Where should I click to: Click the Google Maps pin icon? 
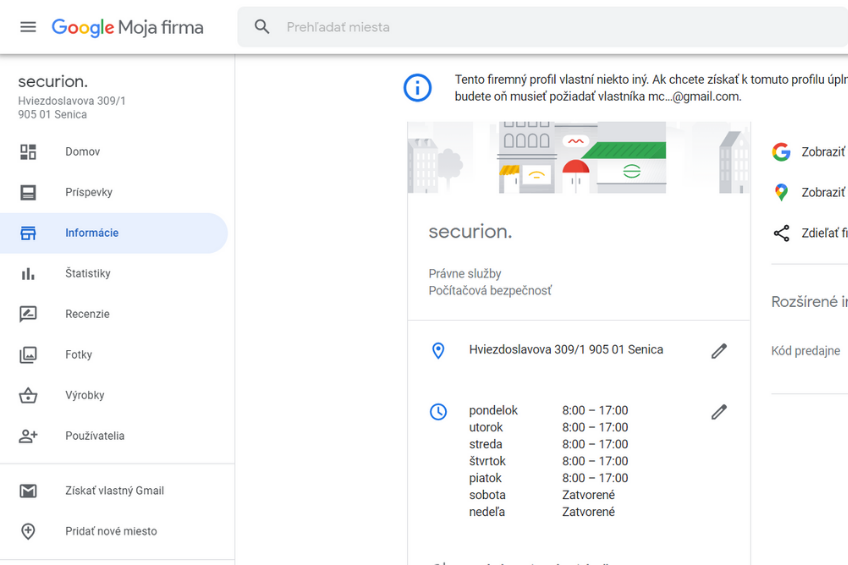[x=781, y=192]
